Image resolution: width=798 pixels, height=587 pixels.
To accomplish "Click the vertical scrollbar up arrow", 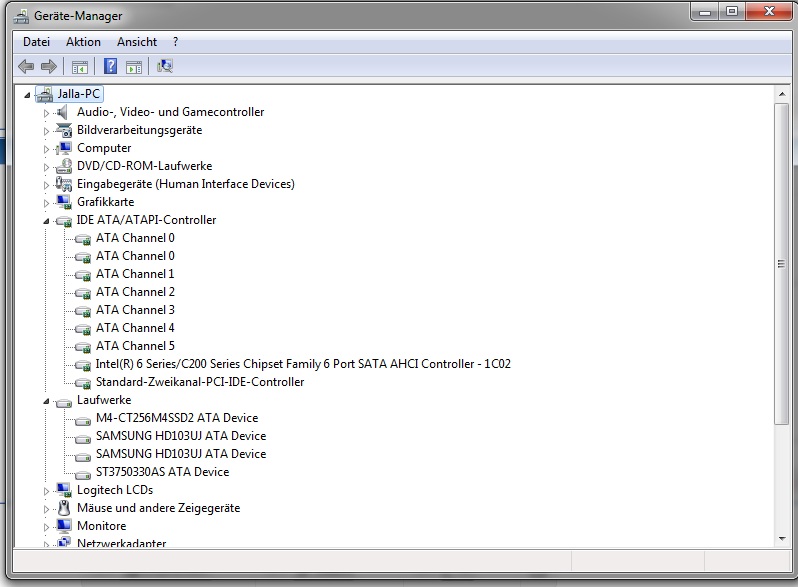I will click(x=782, y=94).
